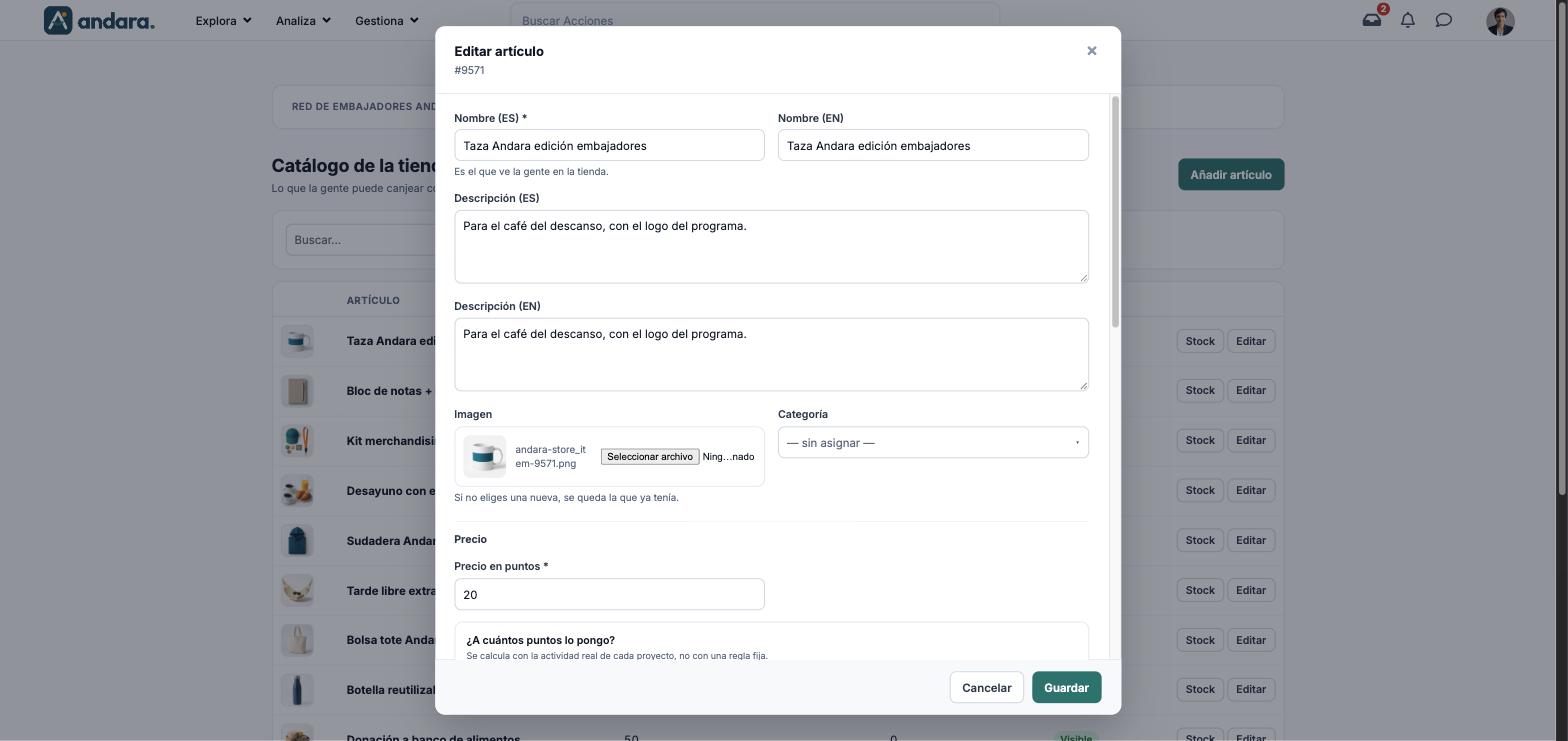Open the chat bubble icon
Screen dimensions: 1568x741
point(1444,20)
